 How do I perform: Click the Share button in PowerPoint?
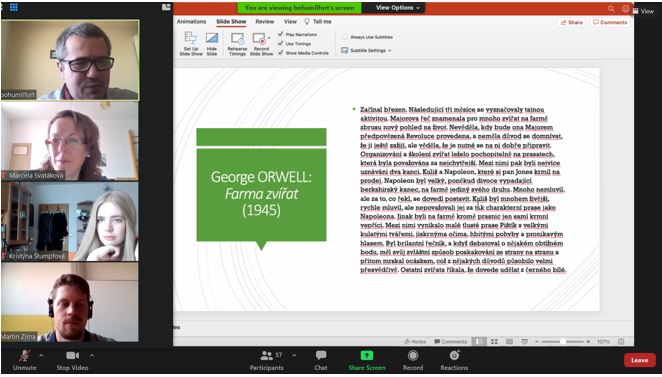572,22
